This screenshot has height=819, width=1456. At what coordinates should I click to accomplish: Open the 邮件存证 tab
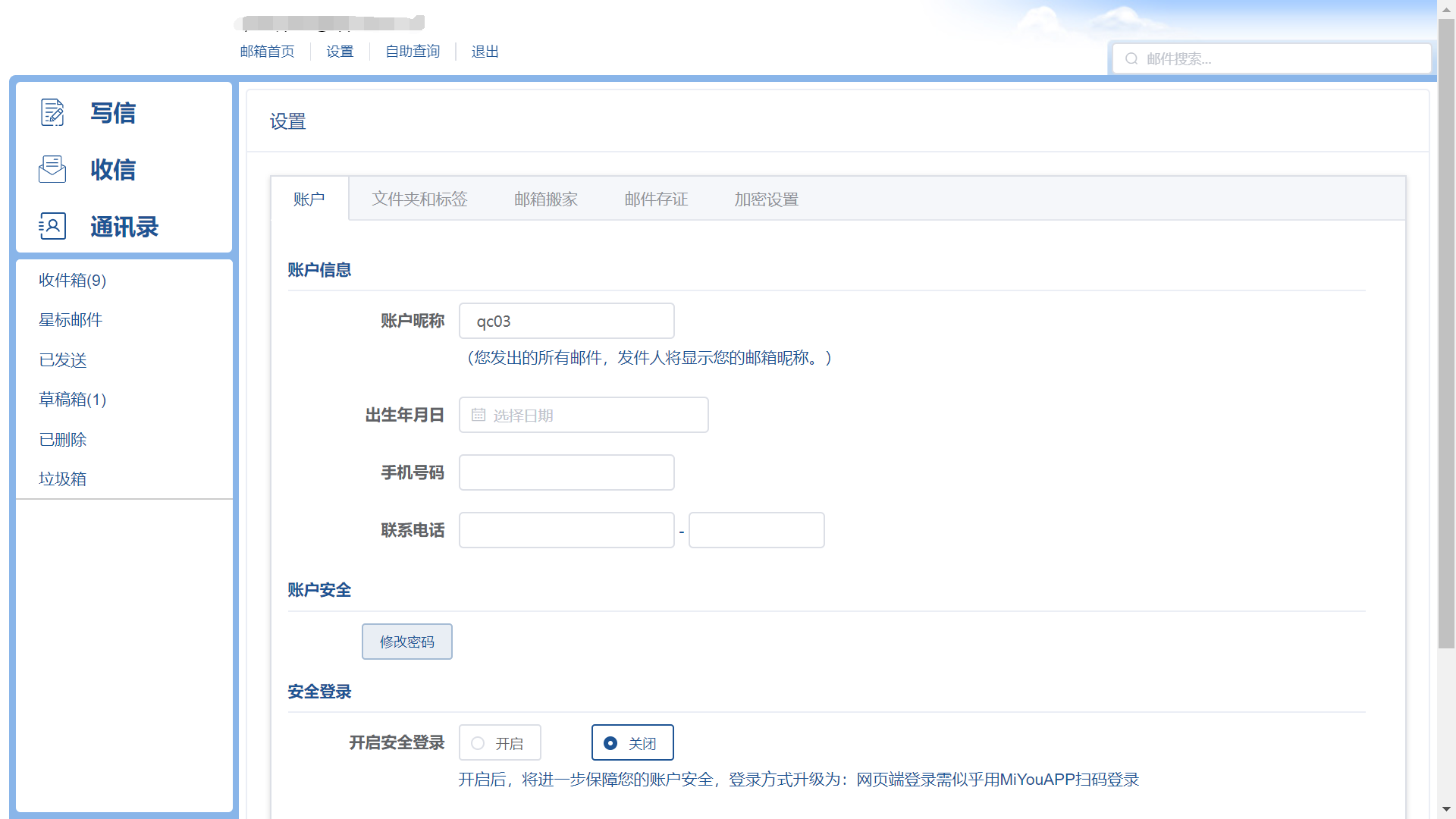(x=656, y=199)
